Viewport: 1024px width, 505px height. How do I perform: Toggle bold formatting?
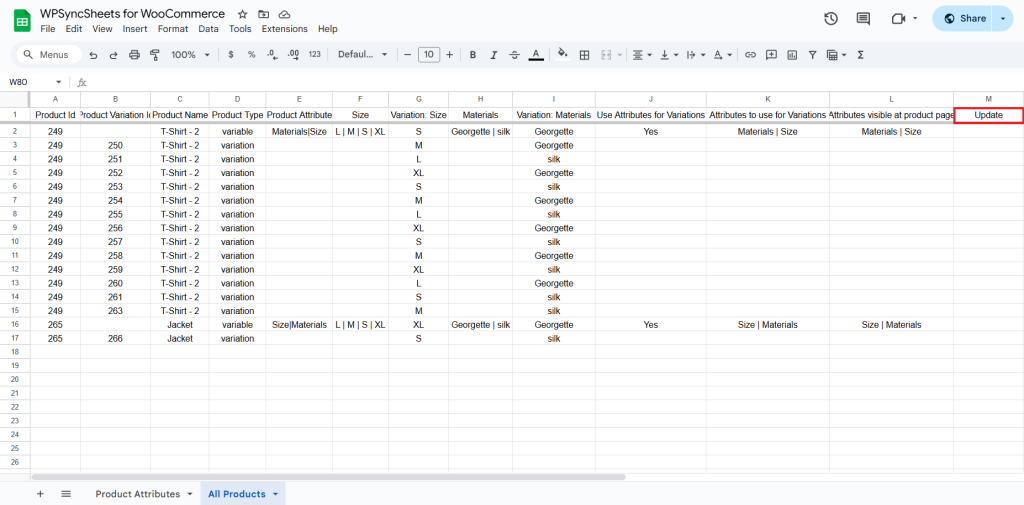coord(473,55)
